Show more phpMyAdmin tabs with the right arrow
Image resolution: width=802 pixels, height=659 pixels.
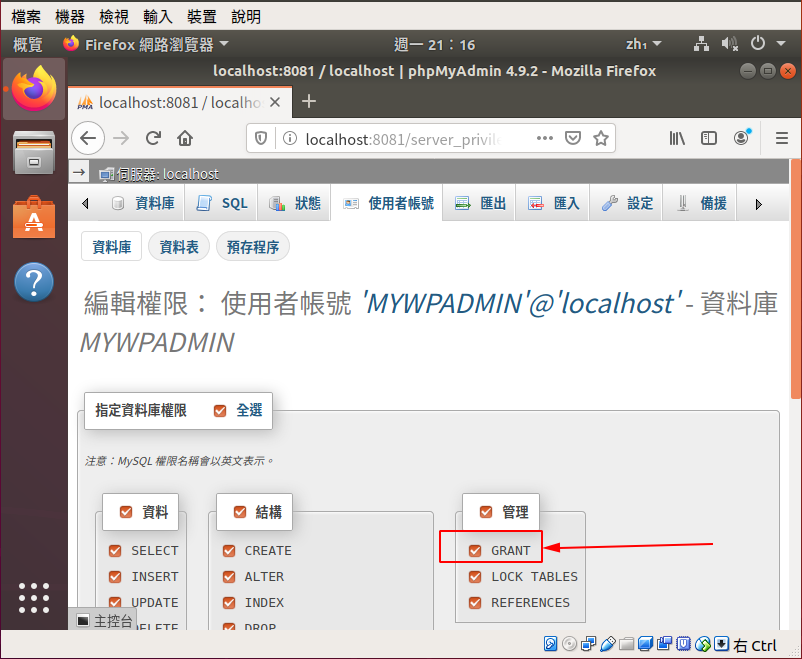(759, 204)
